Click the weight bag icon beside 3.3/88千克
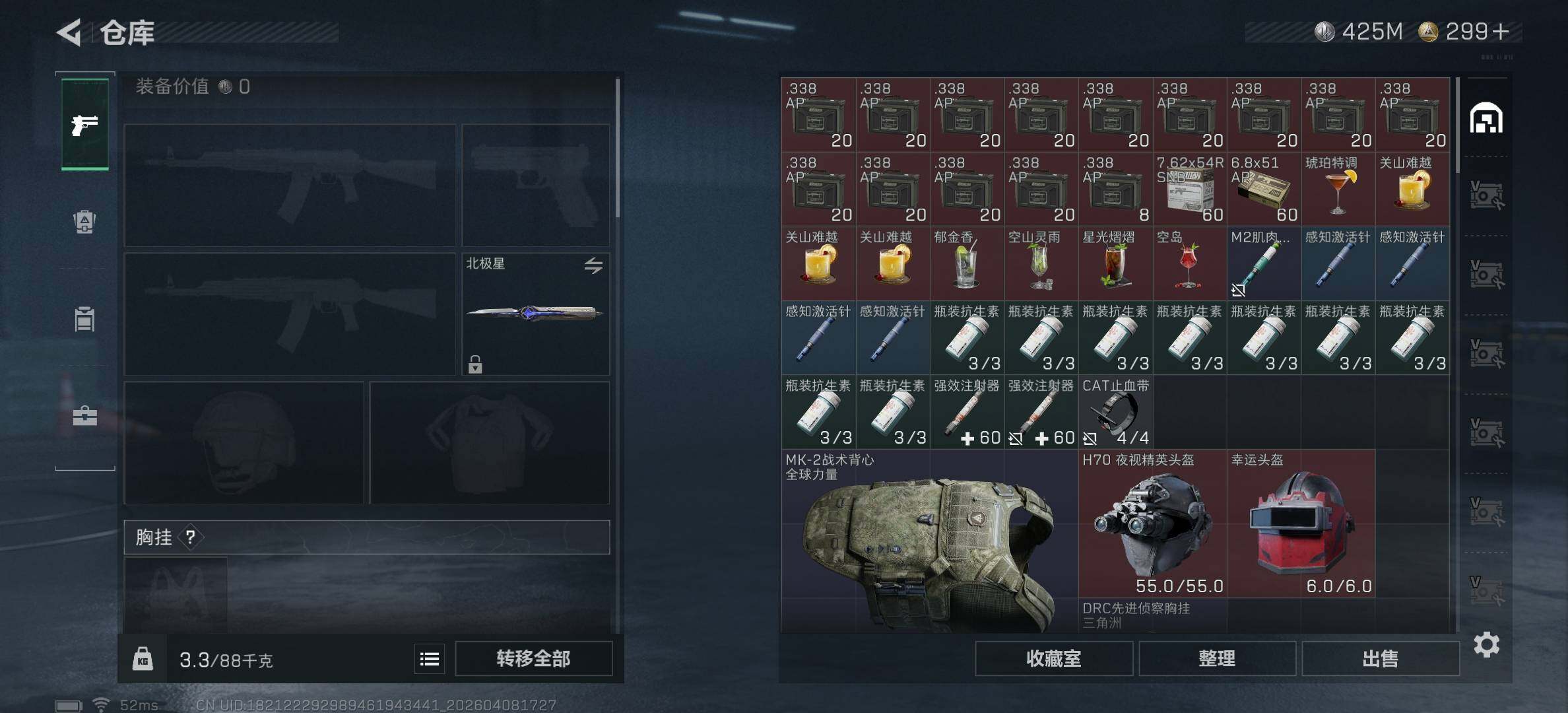 coord(143,659)
